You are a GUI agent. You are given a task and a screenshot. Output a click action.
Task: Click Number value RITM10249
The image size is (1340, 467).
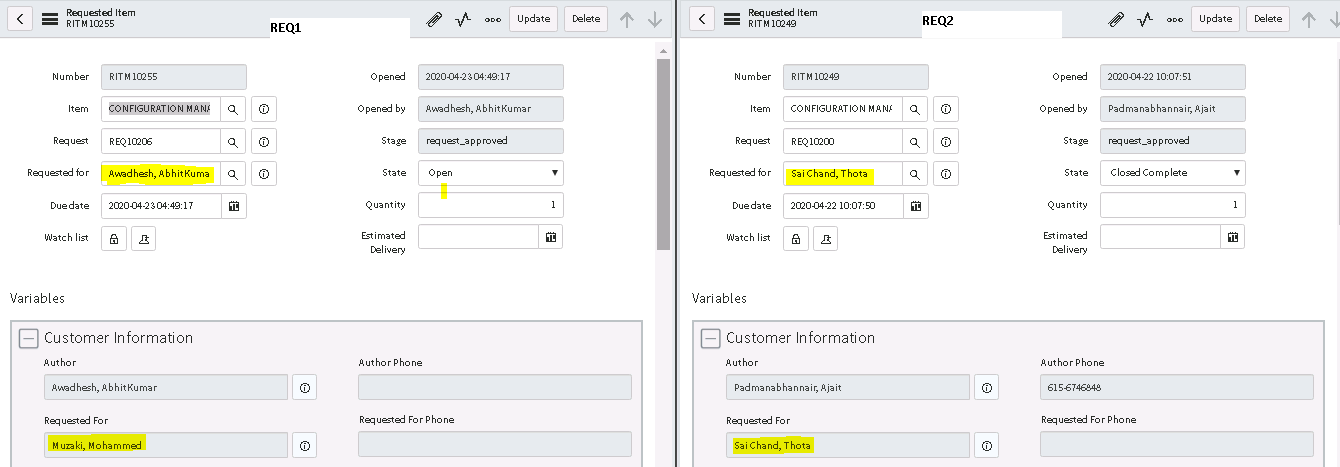click(x=856, y=77)
